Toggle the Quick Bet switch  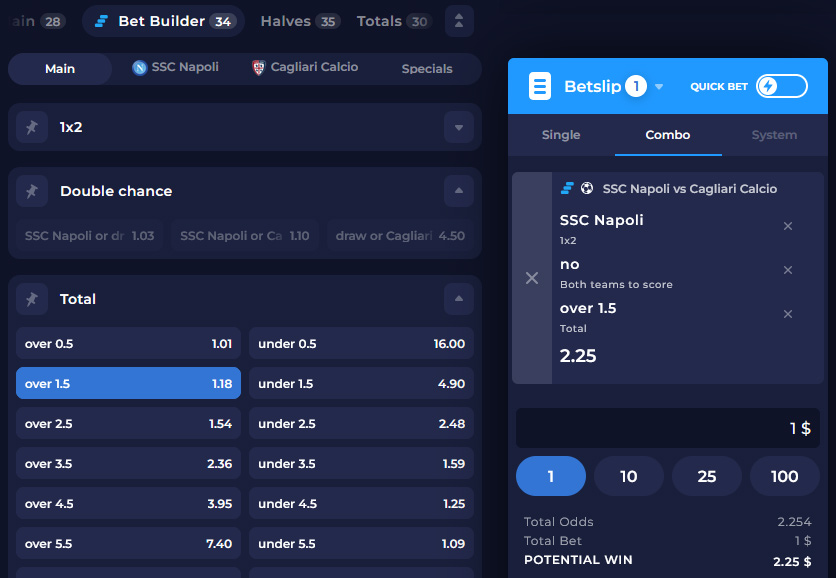(782, 86)
